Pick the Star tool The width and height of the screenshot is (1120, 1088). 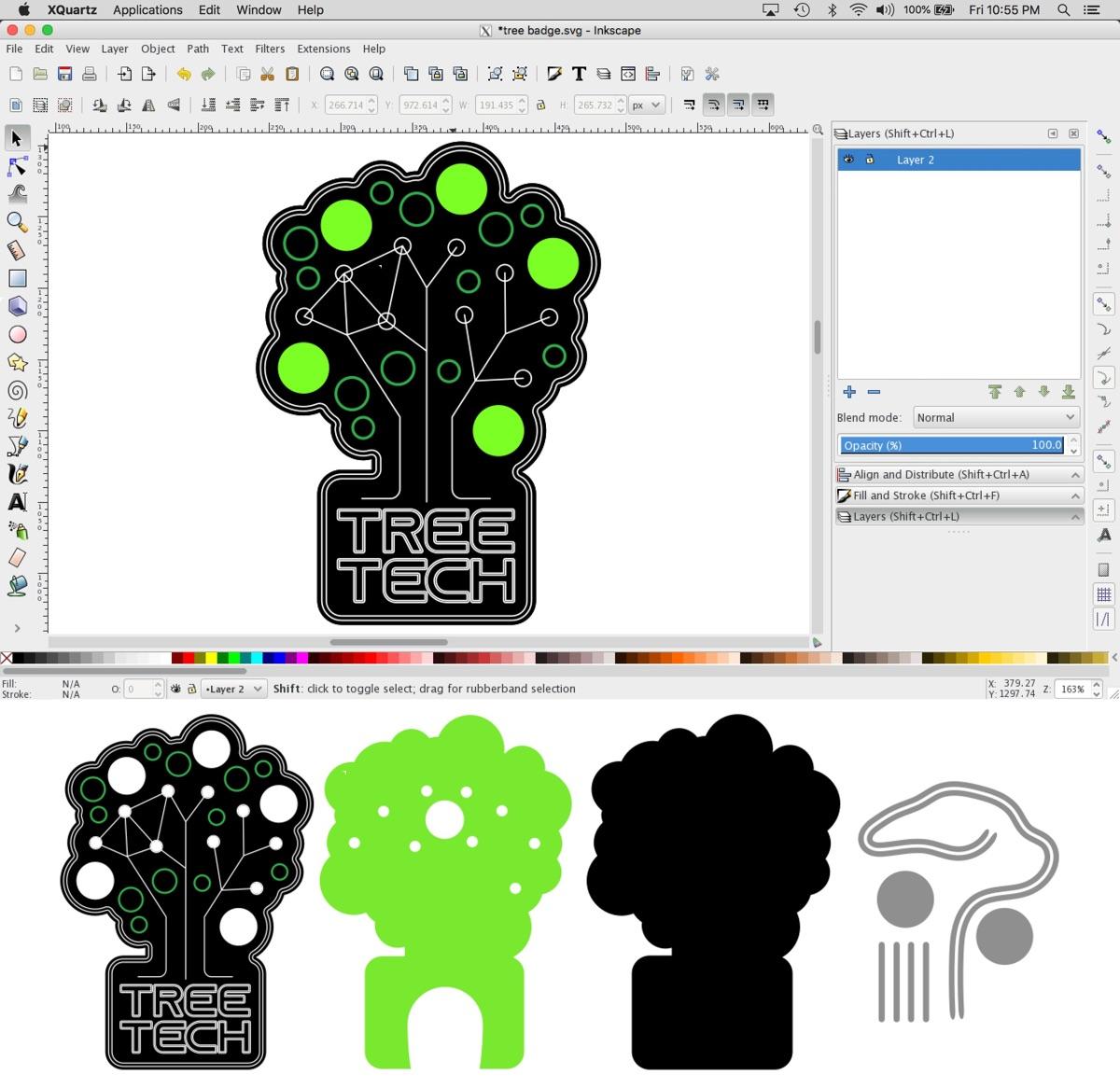pyautogui.click(x=17, y=362)
